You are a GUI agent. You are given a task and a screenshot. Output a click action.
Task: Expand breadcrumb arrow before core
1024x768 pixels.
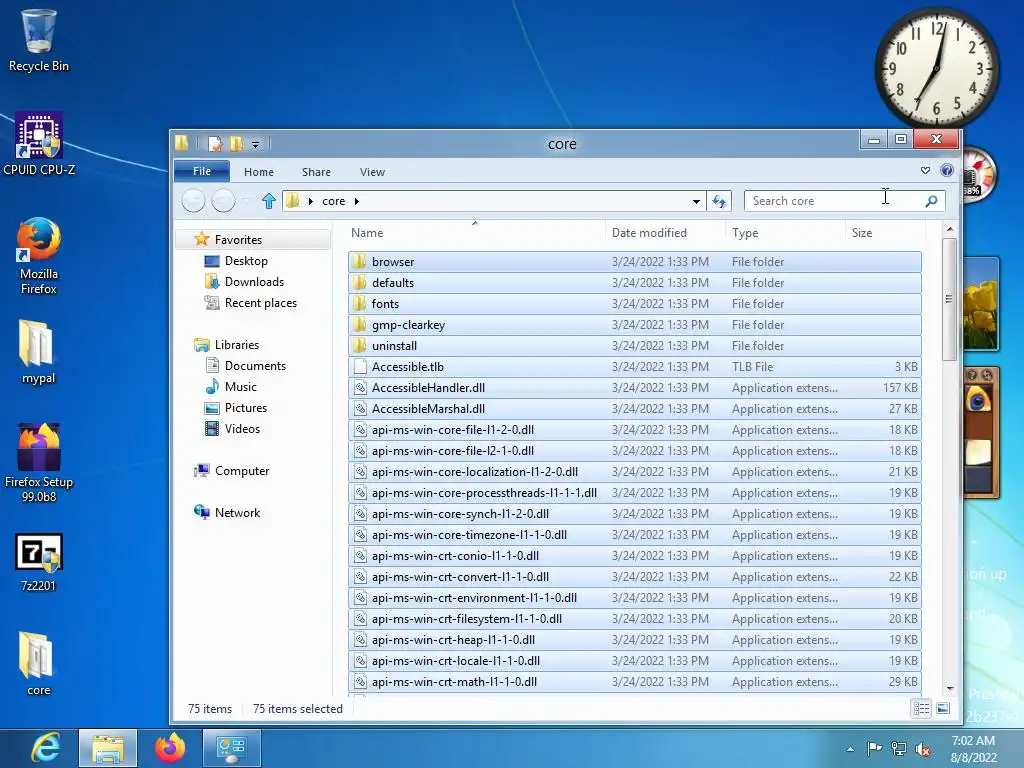point(311,201)
